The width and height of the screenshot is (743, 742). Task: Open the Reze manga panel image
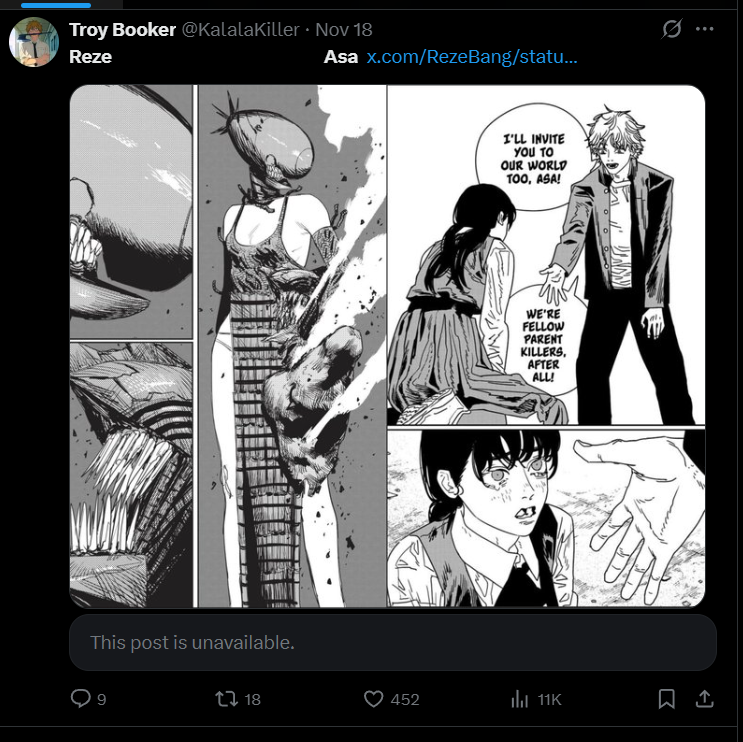pos(228,346)
